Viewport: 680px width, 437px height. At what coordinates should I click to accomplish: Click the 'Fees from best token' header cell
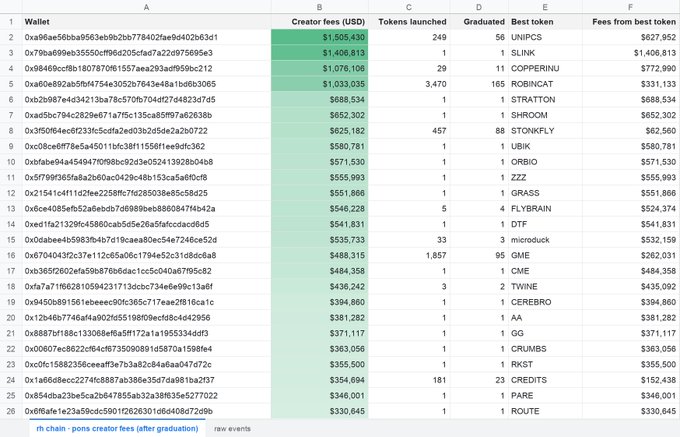click(x=631, y=22)
